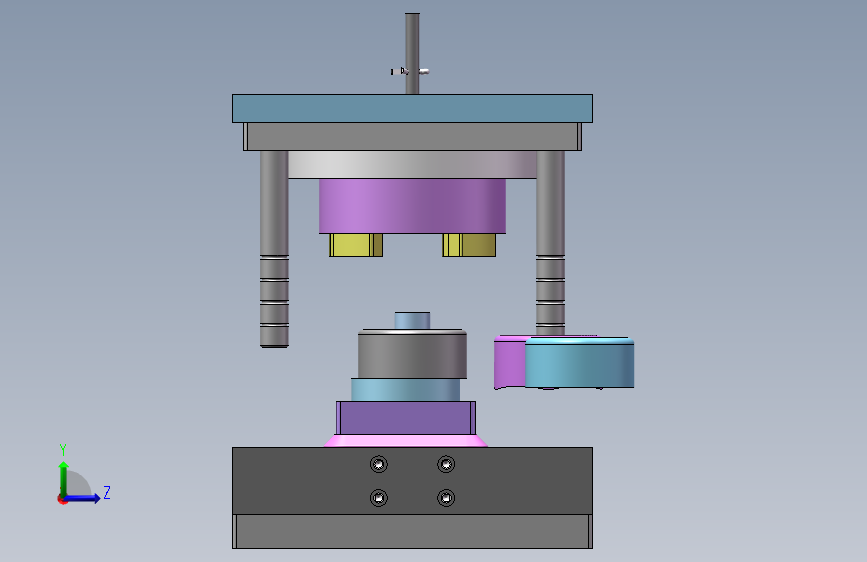Select the silver disc between the guide pillars
867x562 pixels.
[x=412, y=165]
